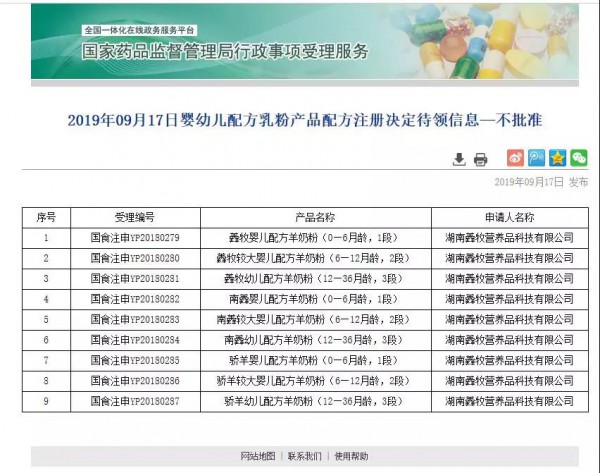Click the 产品名称 column header
This screenshot has width=600, height=473.
(x=315, y=218)
